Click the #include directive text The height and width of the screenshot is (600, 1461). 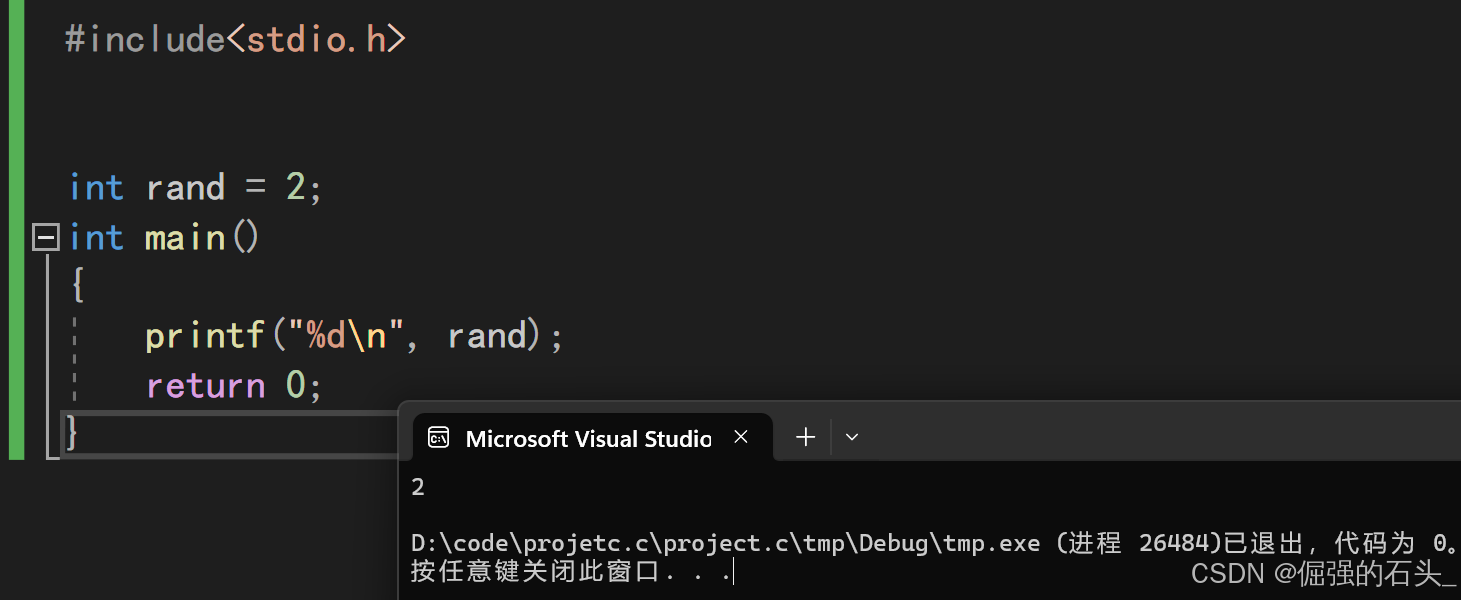point(145,39)
